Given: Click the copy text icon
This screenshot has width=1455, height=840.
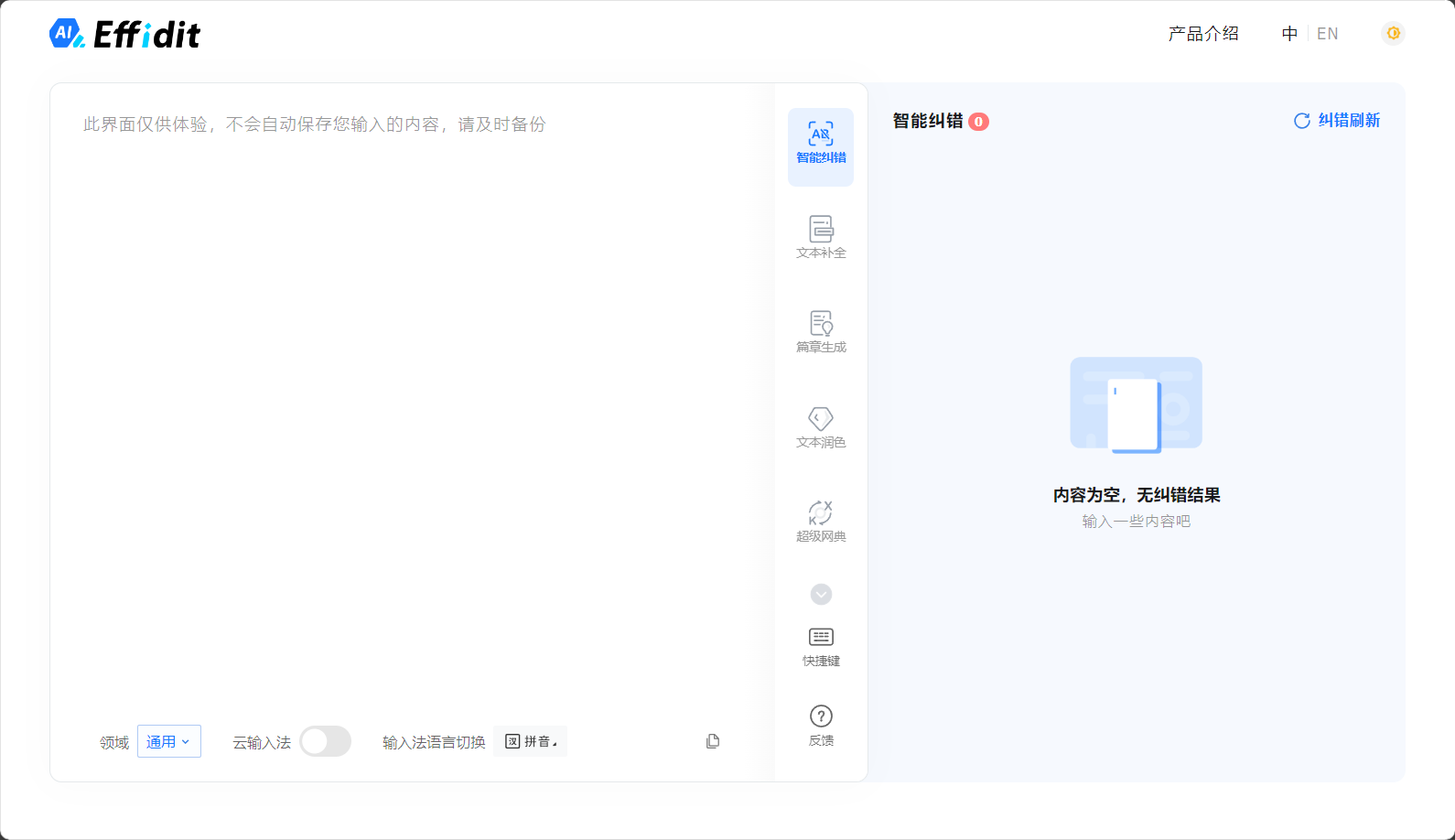Looking at the screenshot, I should [x=713, y=741].
